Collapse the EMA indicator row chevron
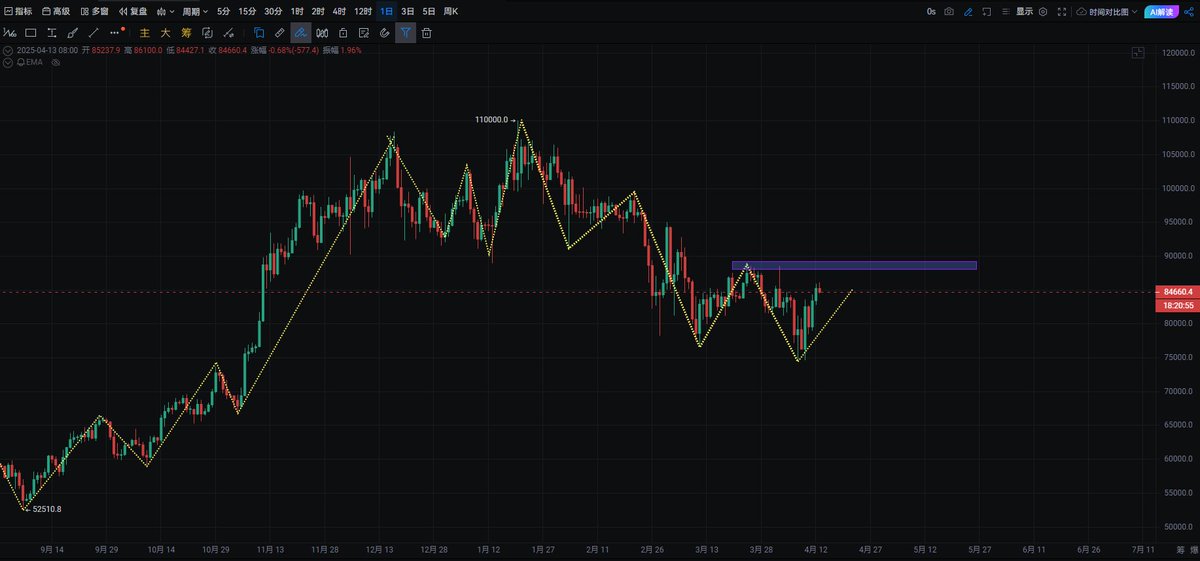This screenshot has width=1200, height=561. pyautogui.click(x=8, y=61)
